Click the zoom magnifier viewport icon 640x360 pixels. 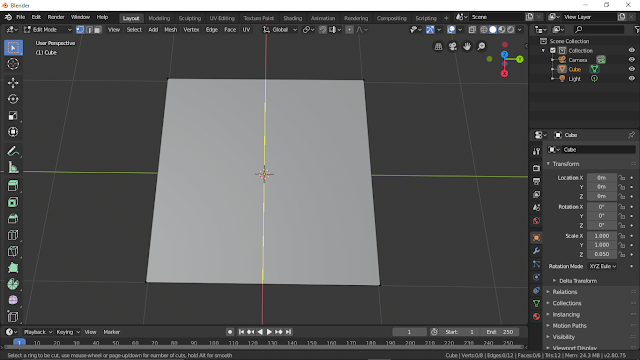click(482, 47)
